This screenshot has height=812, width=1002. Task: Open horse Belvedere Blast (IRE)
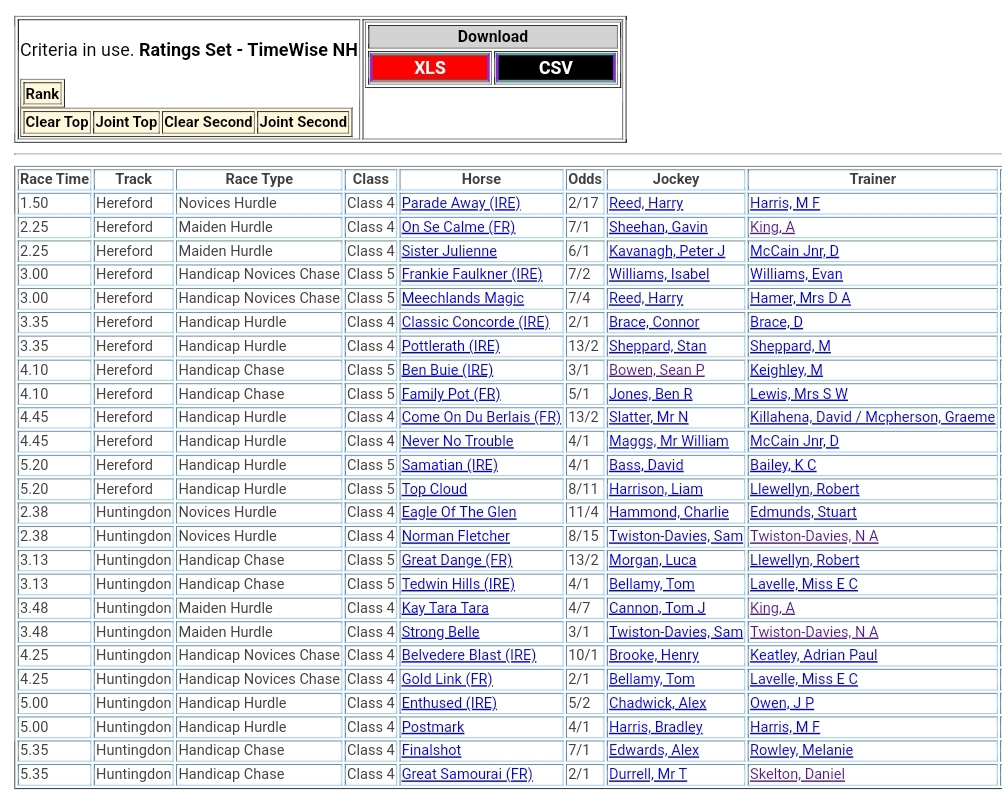tap(468, 655)
